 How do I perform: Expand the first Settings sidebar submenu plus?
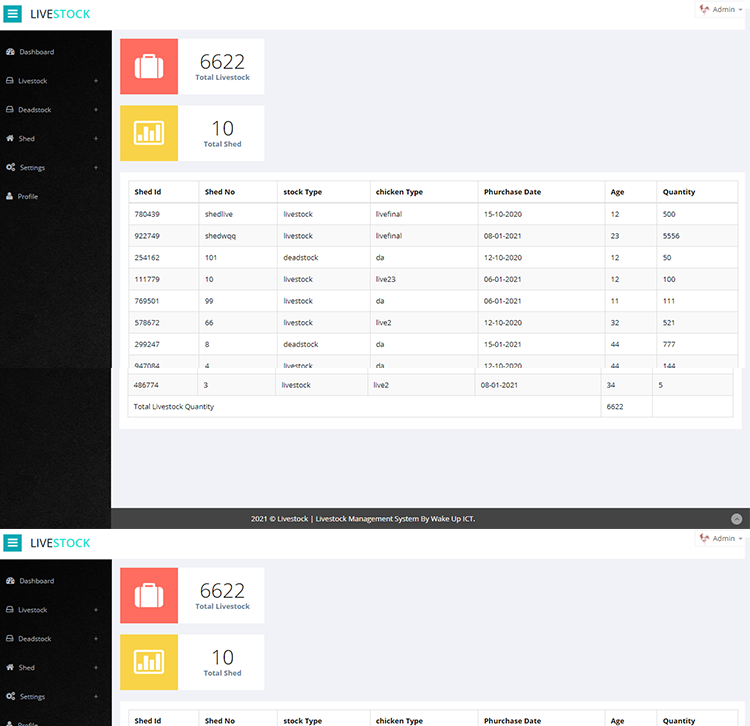pyautogui.click(x=96, y=168)
